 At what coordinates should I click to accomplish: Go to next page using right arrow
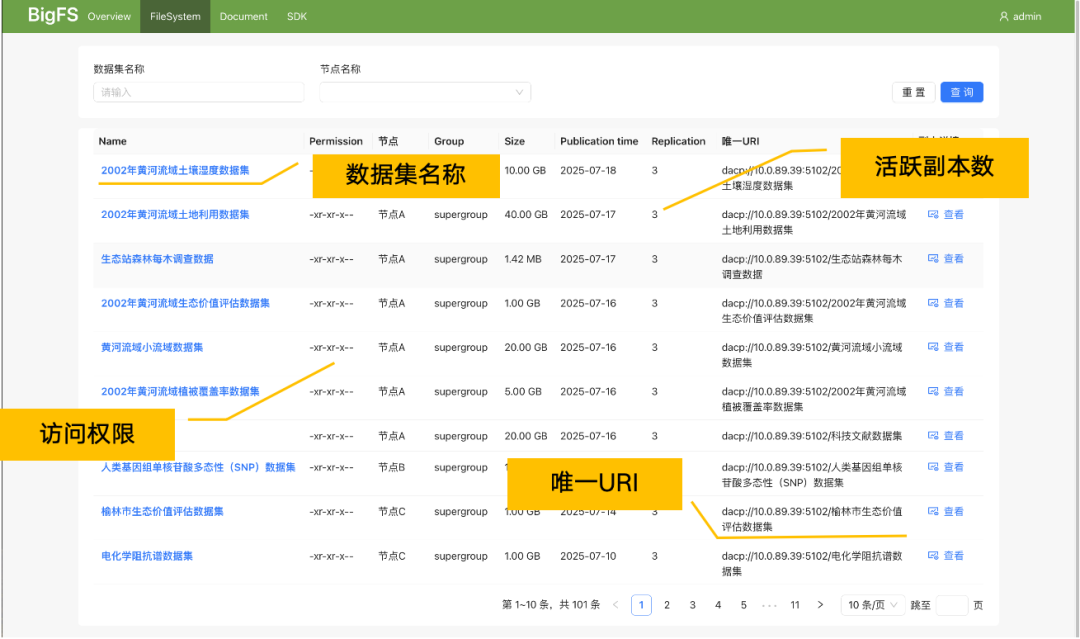coord(820,605)
